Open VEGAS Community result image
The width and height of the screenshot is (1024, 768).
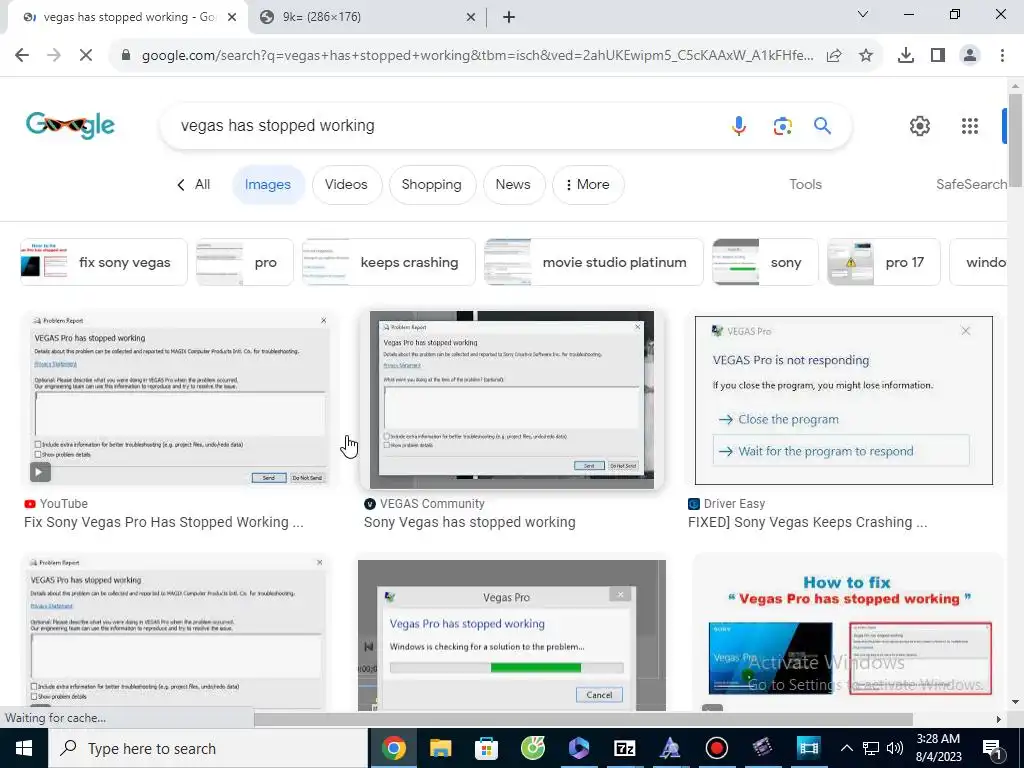pos(511,400)
